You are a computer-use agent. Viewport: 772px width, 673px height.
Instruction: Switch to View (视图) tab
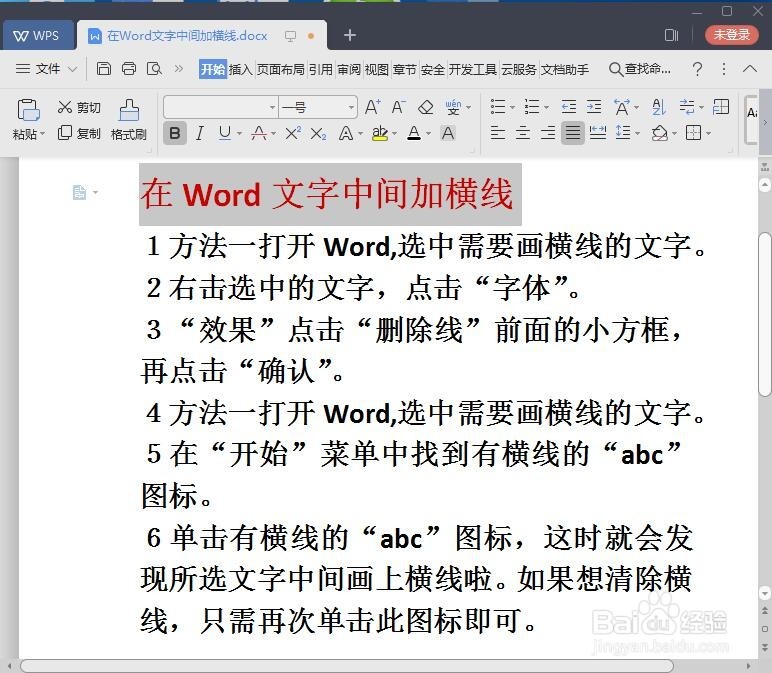coord(377,69)
